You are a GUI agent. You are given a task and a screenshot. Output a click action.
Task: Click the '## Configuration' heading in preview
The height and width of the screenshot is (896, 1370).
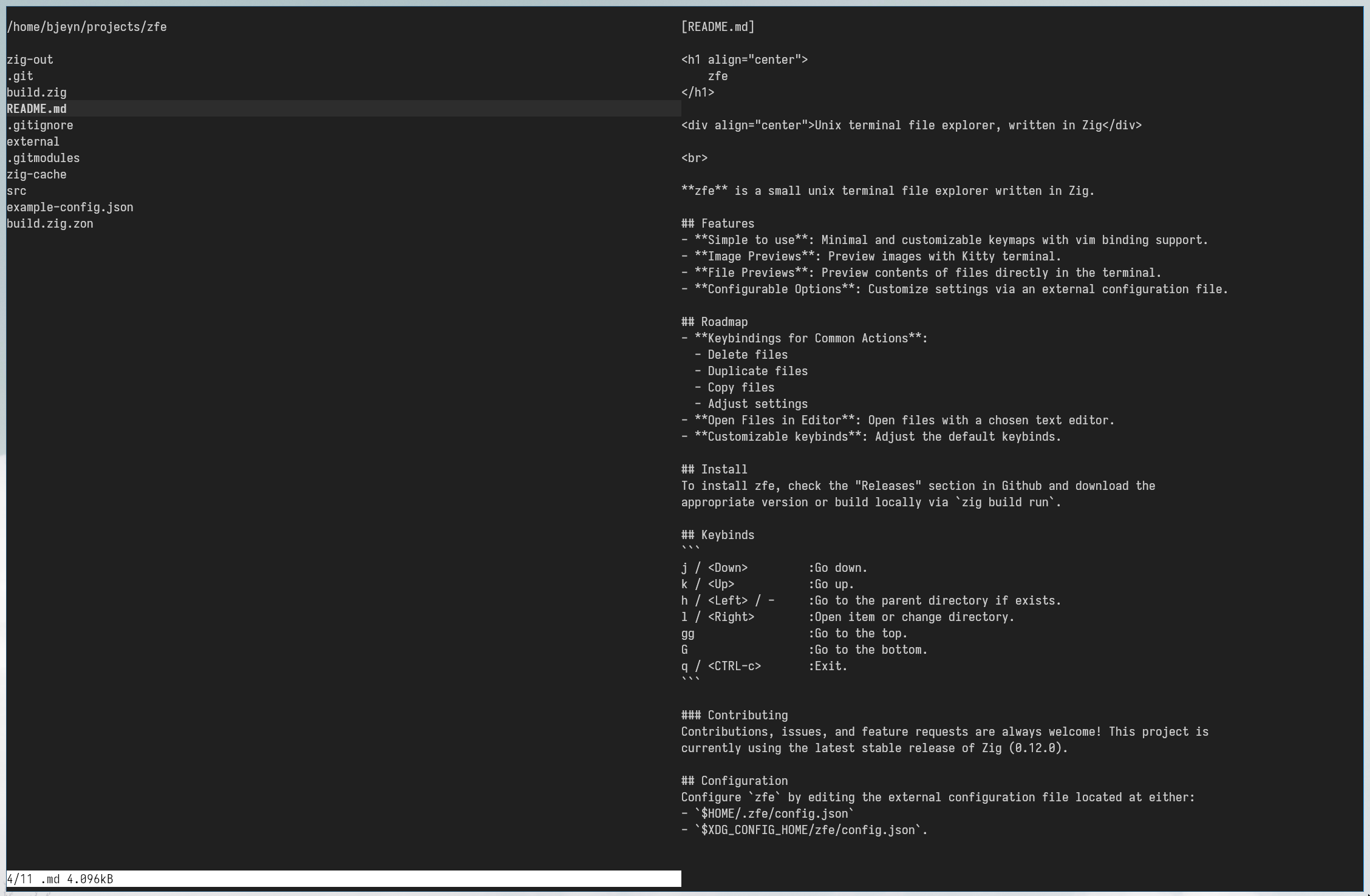[734, 781]
